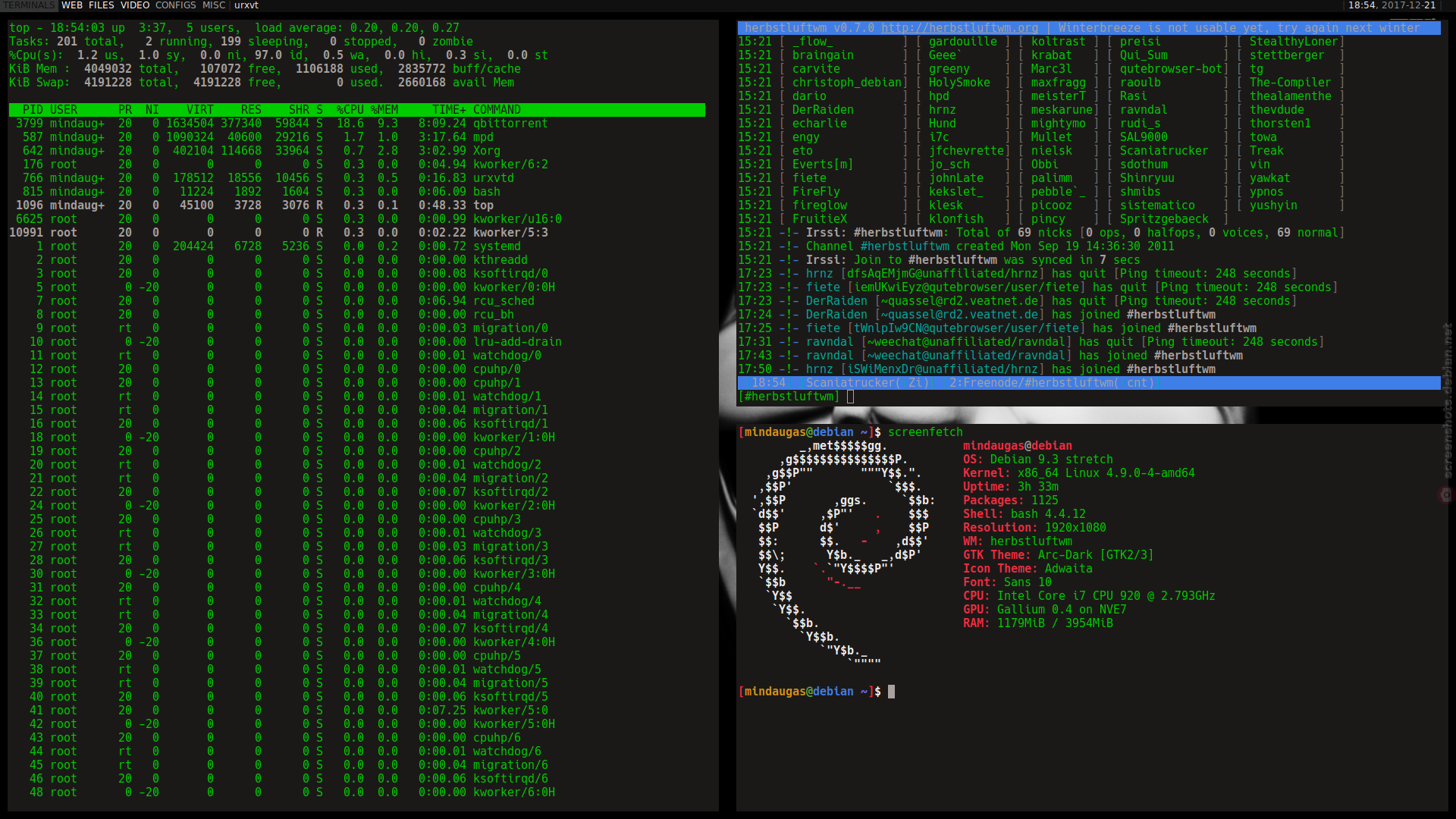This screenshot has height=819, width=1456.
Task: Click the mindaugas@debian heading in screenfetch
Action: (1018, 446)
